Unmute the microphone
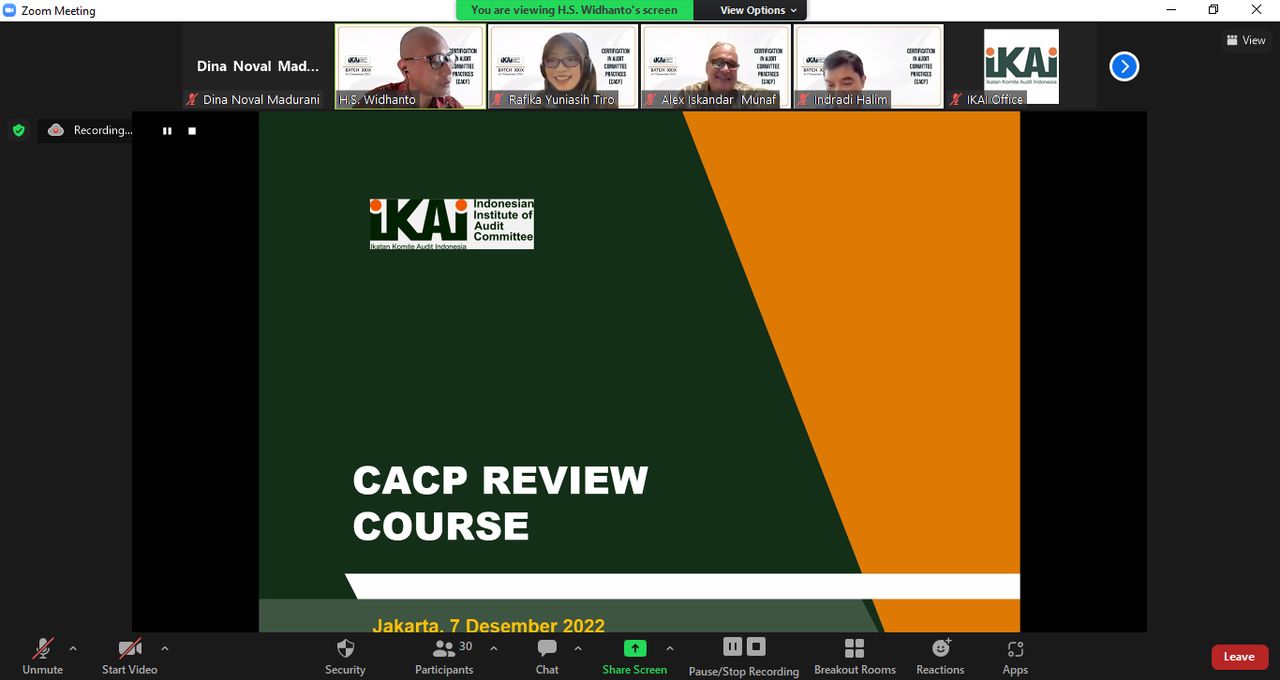Screen dimensions: 1280x680 [x=42, y=656]
